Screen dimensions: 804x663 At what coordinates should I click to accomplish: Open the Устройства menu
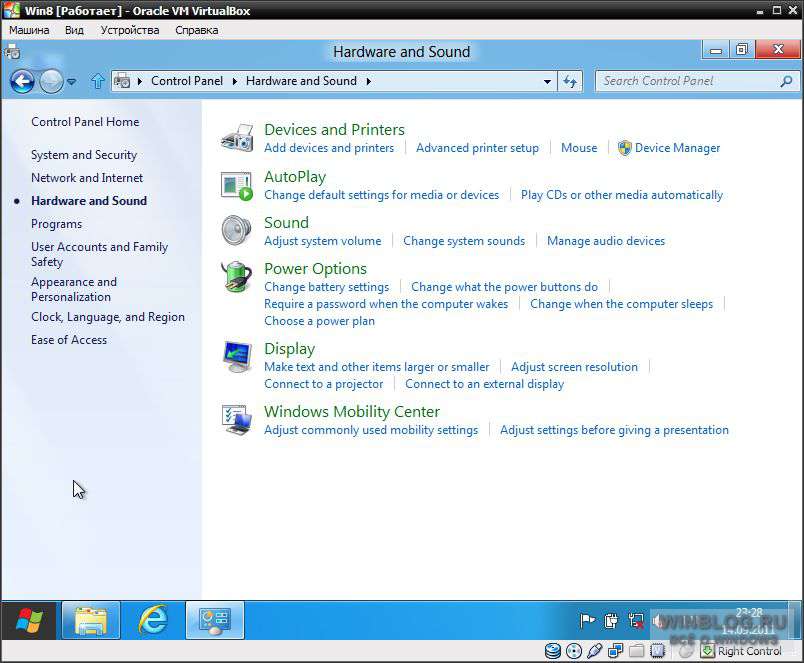click(x=130, y=30)
